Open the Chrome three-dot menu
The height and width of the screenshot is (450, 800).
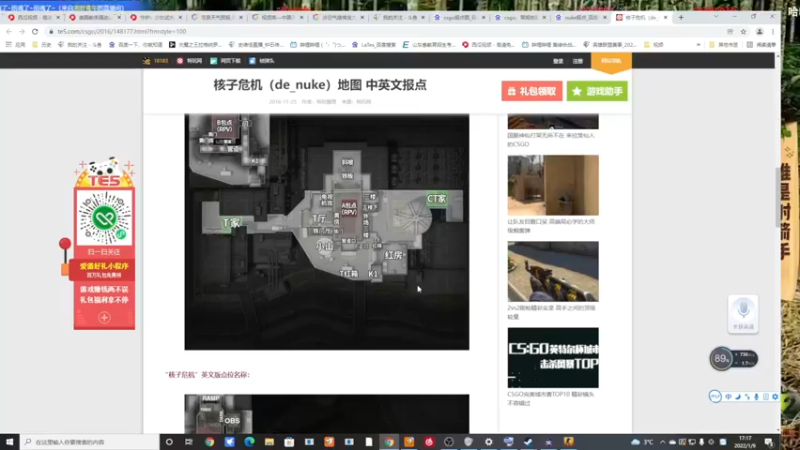click(x=773, y=32)
